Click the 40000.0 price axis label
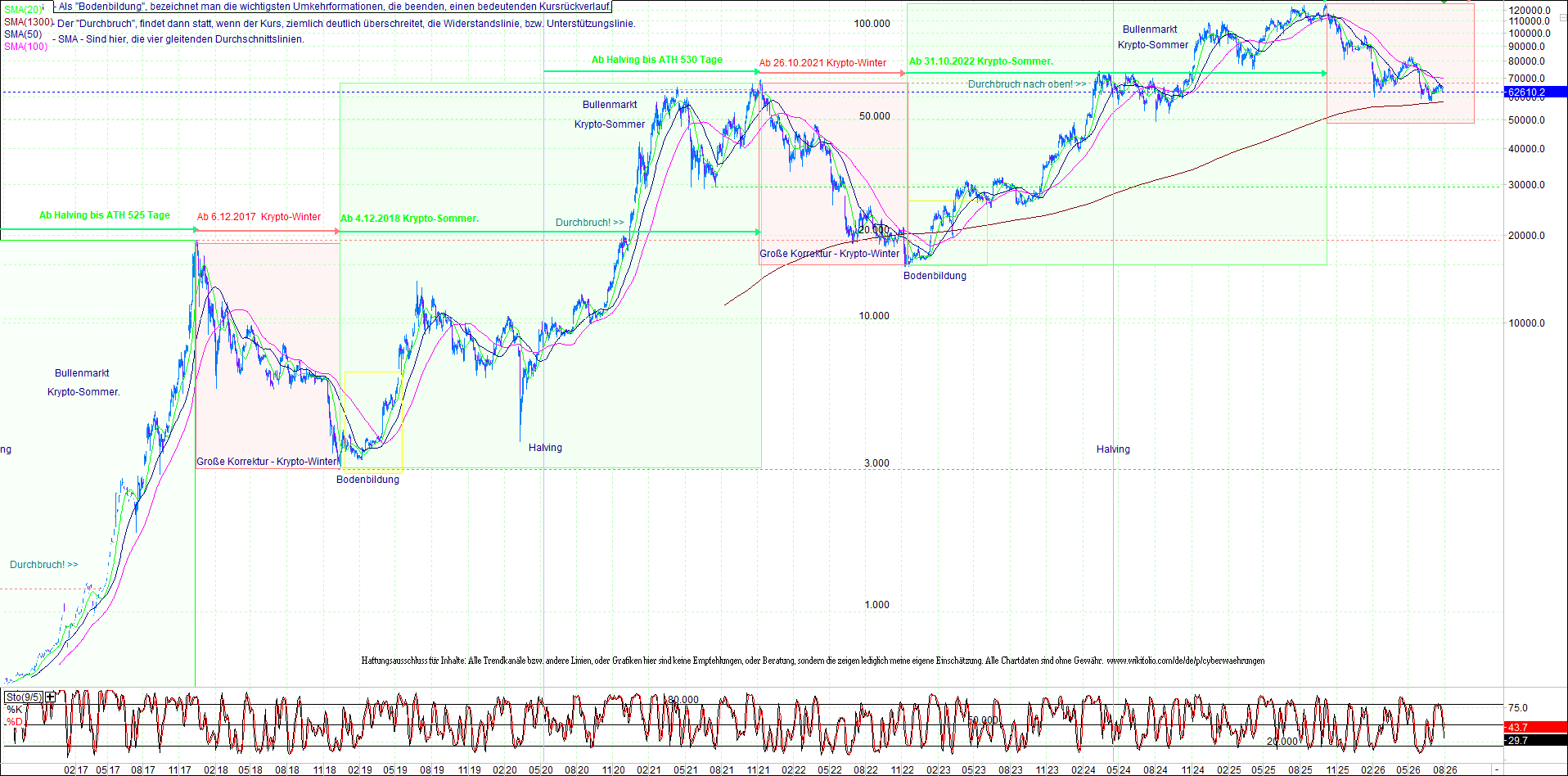 point(1527,149)
